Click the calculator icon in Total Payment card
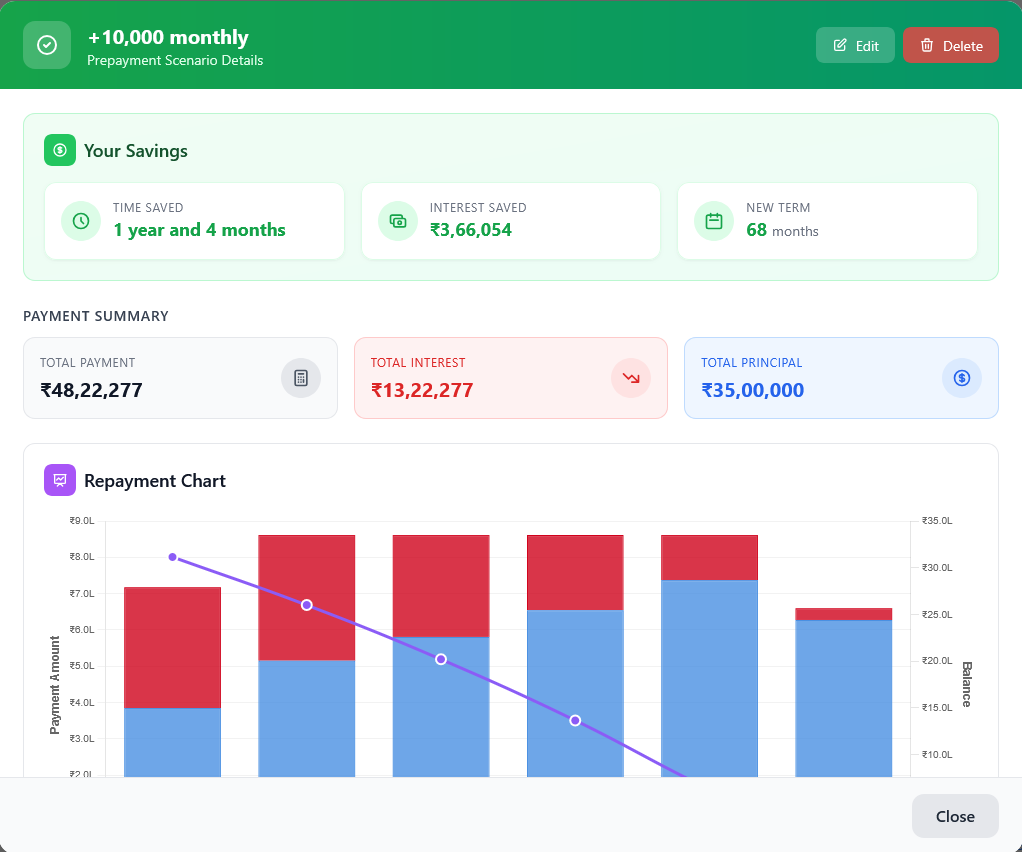The height and width of the screenshot is (852, 1022). pyautogui.click(x=301, y=378)
